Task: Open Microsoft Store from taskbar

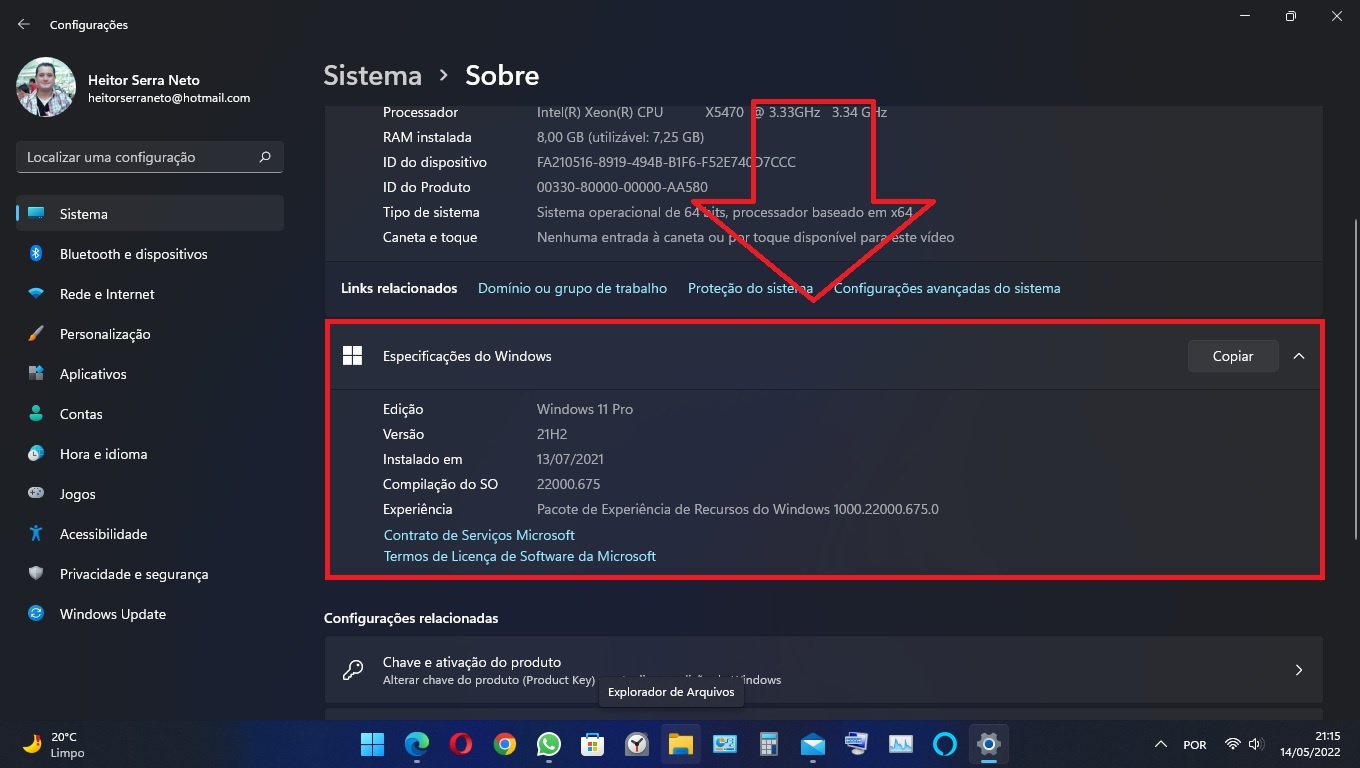Action: 593,744
